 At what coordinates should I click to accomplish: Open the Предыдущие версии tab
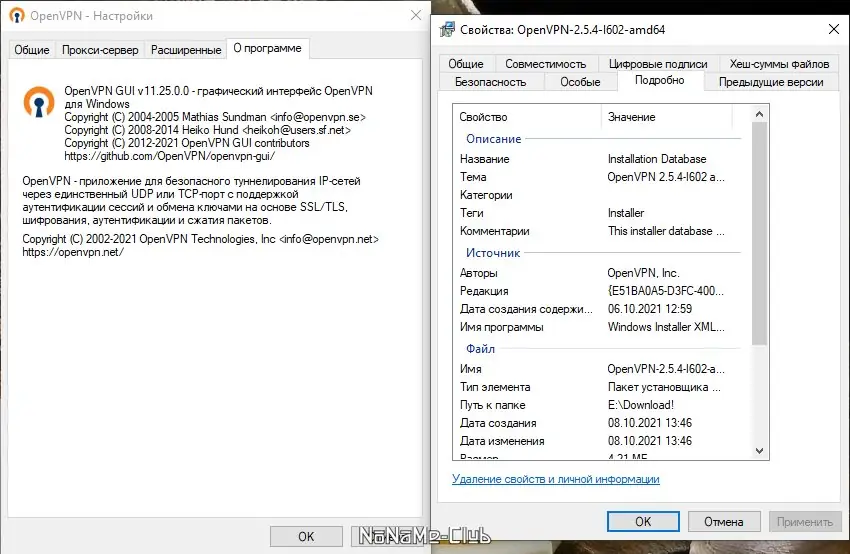point(771,82)
